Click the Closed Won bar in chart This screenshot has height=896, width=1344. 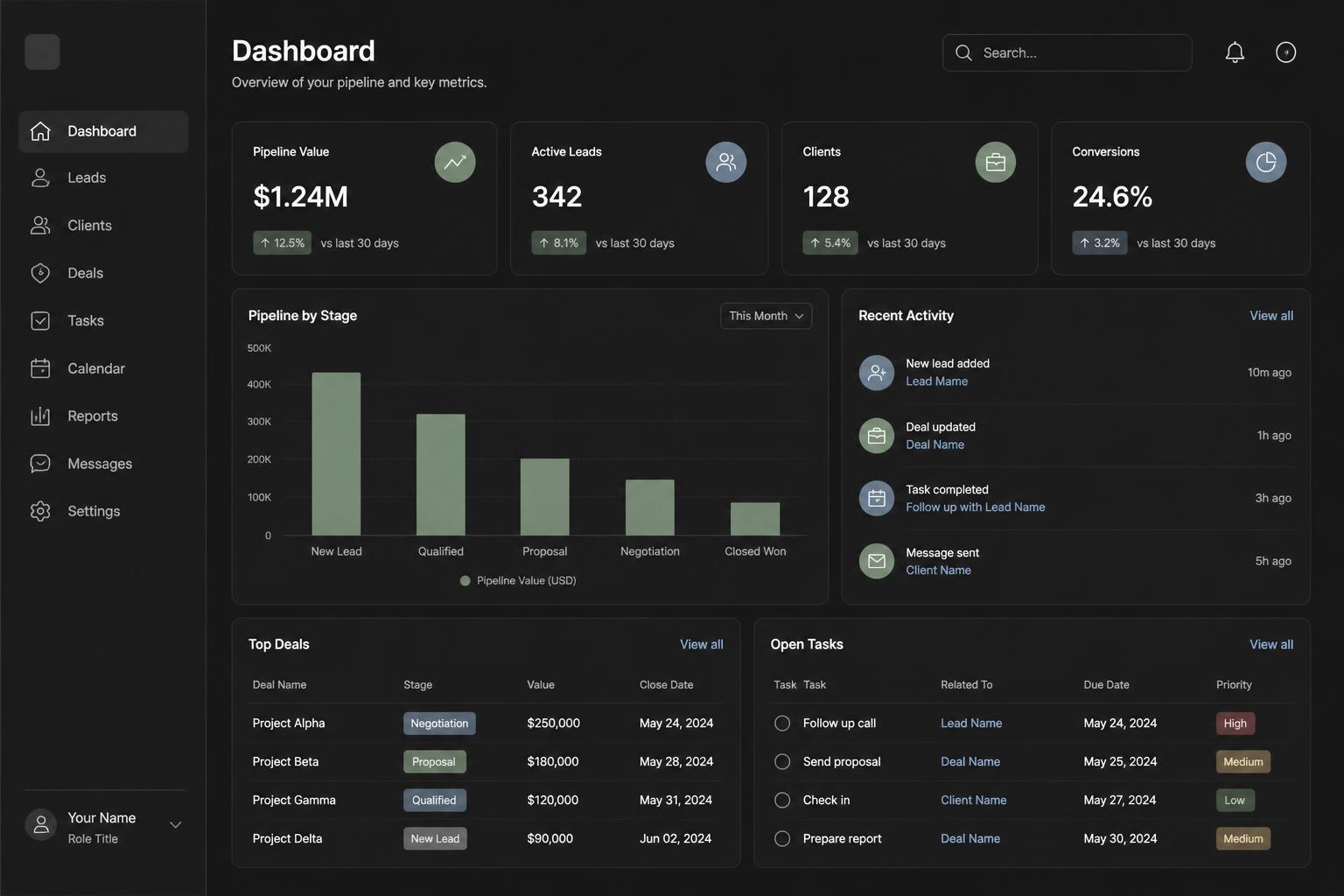point(755,519)
